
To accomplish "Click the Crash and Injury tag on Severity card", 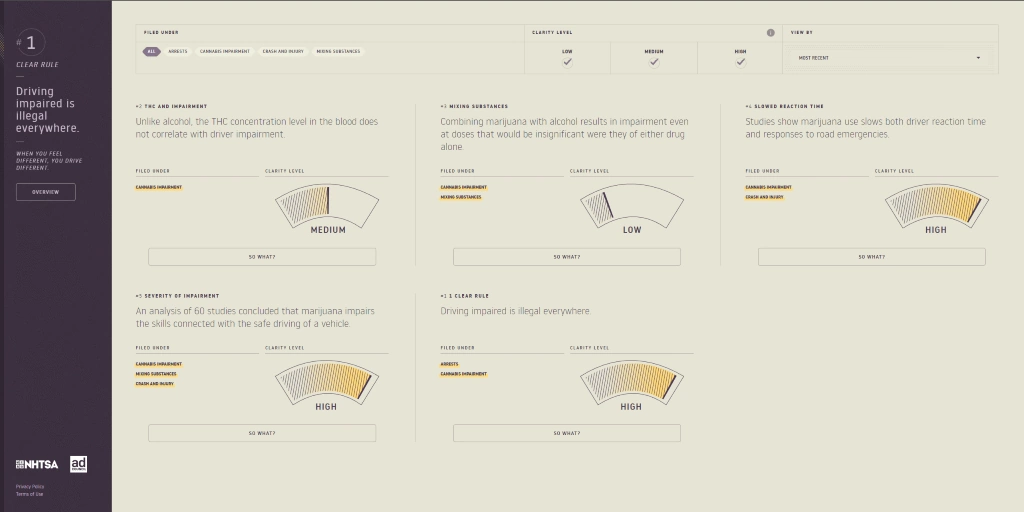I will point(155,384).
